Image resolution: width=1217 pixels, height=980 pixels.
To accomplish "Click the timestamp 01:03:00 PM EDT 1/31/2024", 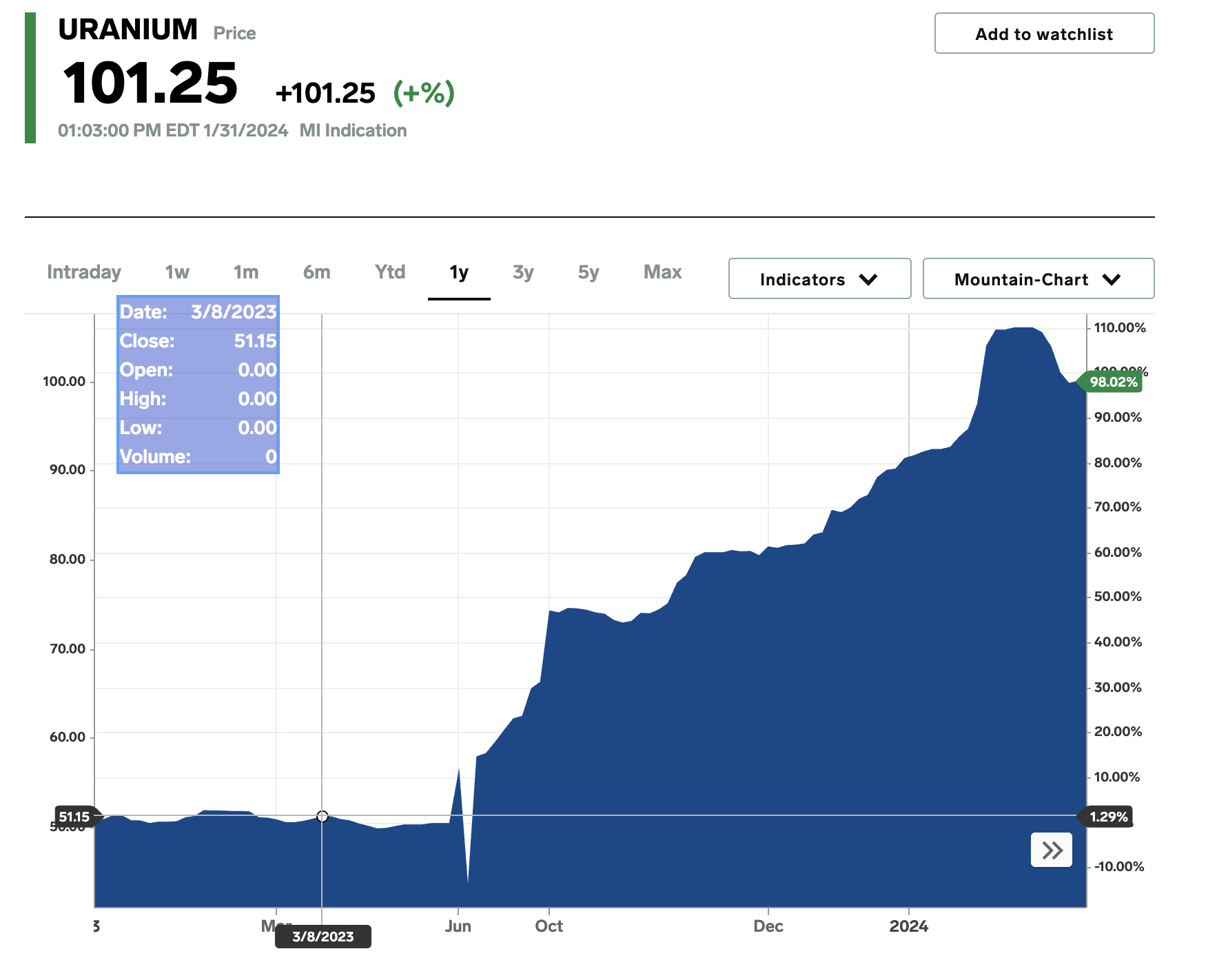I will click(173, 130).
